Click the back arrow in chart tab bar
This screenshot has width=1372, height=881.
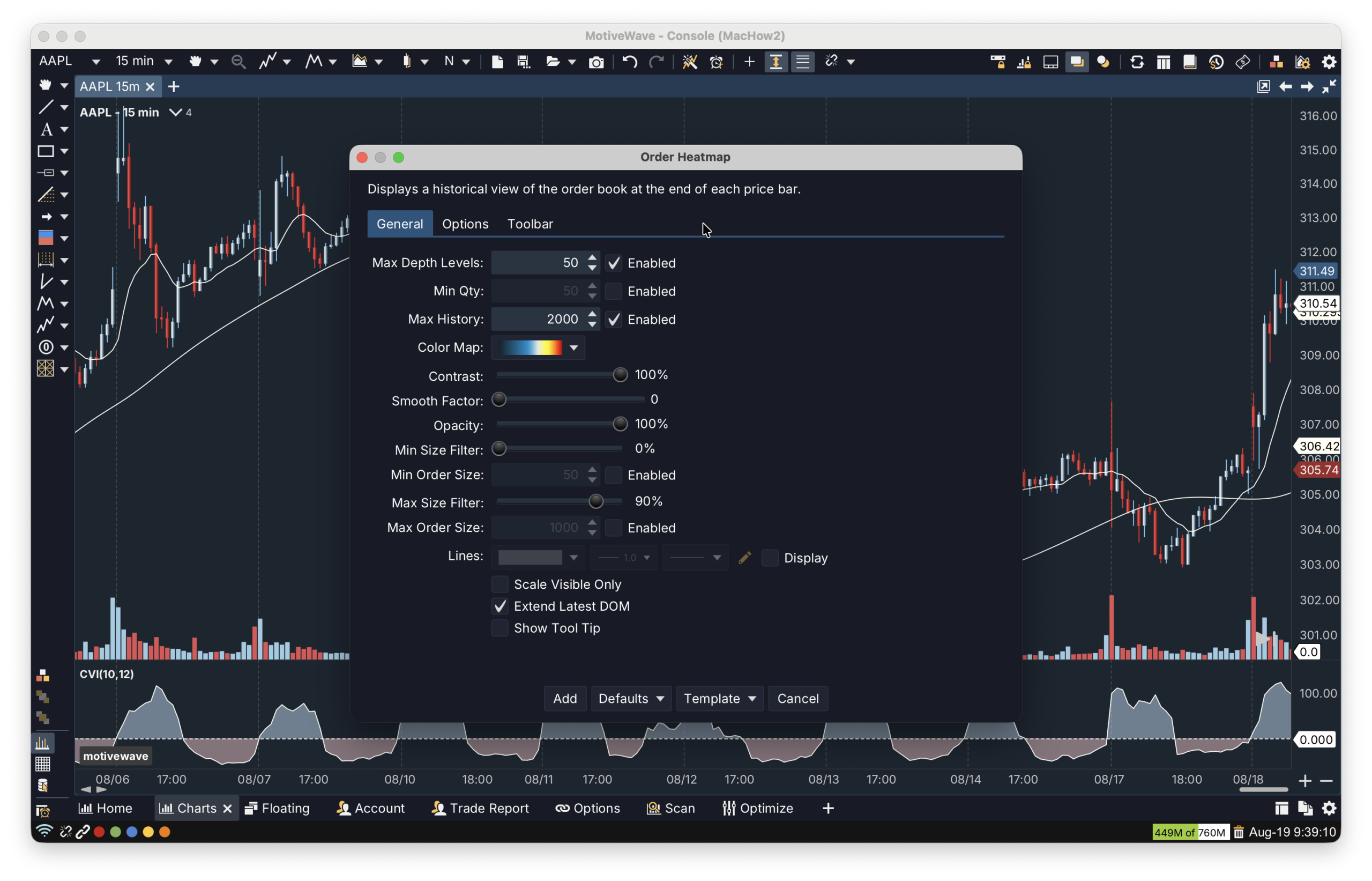1285,86
